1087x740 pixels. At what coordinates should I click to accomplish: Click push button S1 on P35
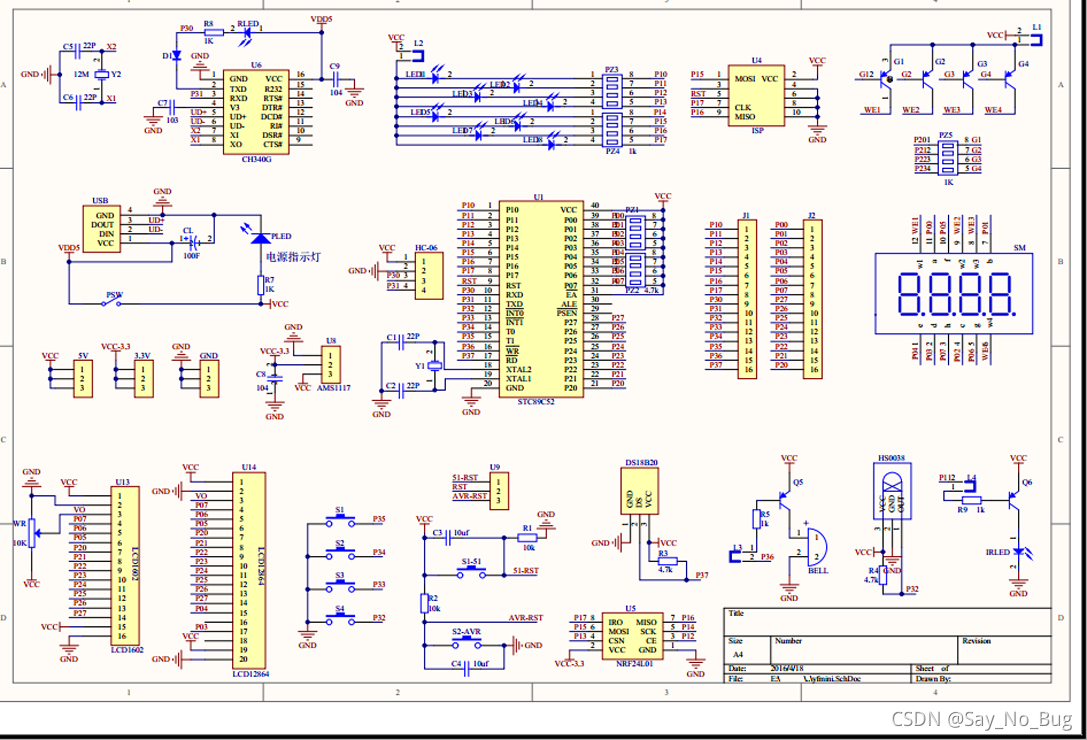pyautogui.click(x=340, y=520)
